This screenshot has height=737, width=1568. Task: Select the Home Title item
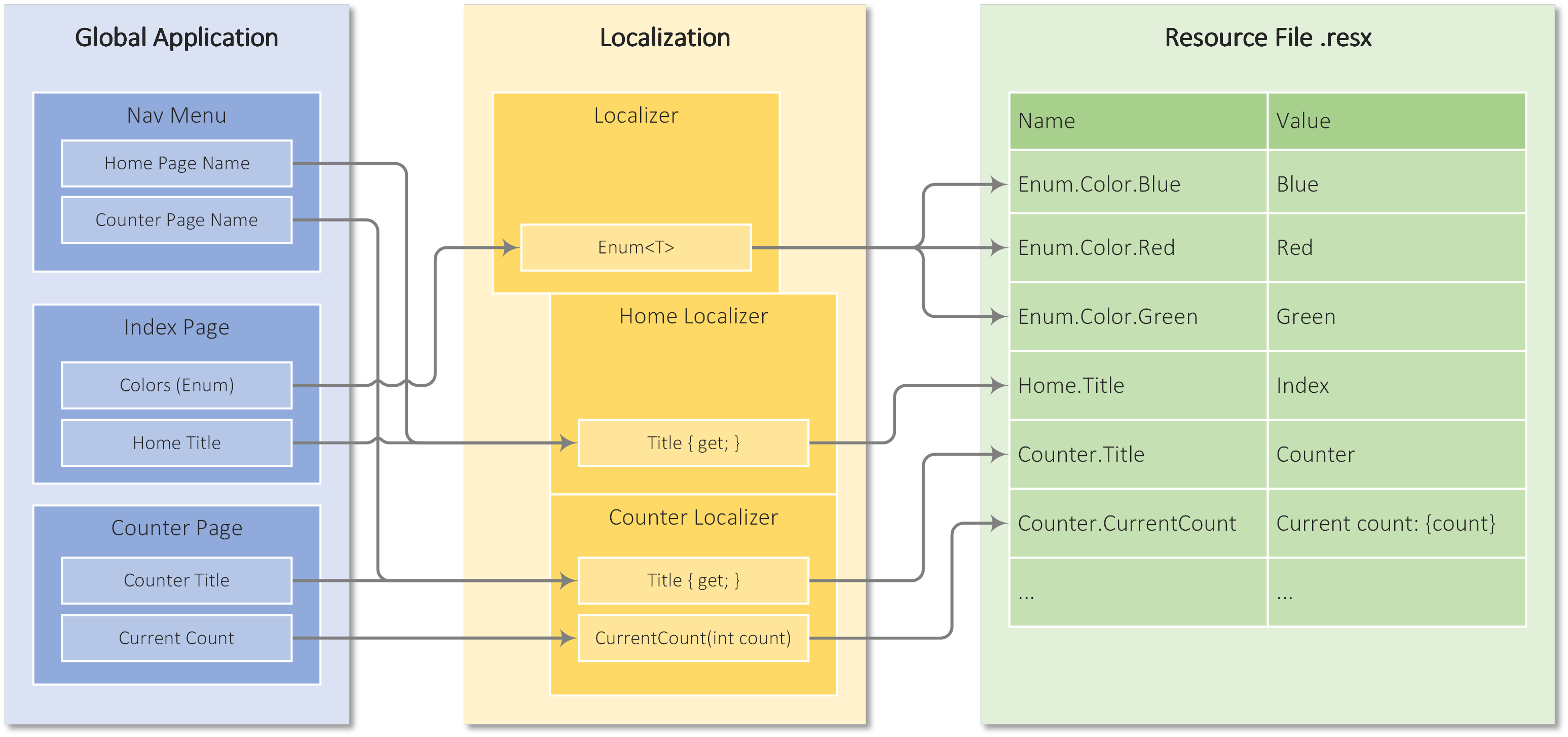[176, 443]
